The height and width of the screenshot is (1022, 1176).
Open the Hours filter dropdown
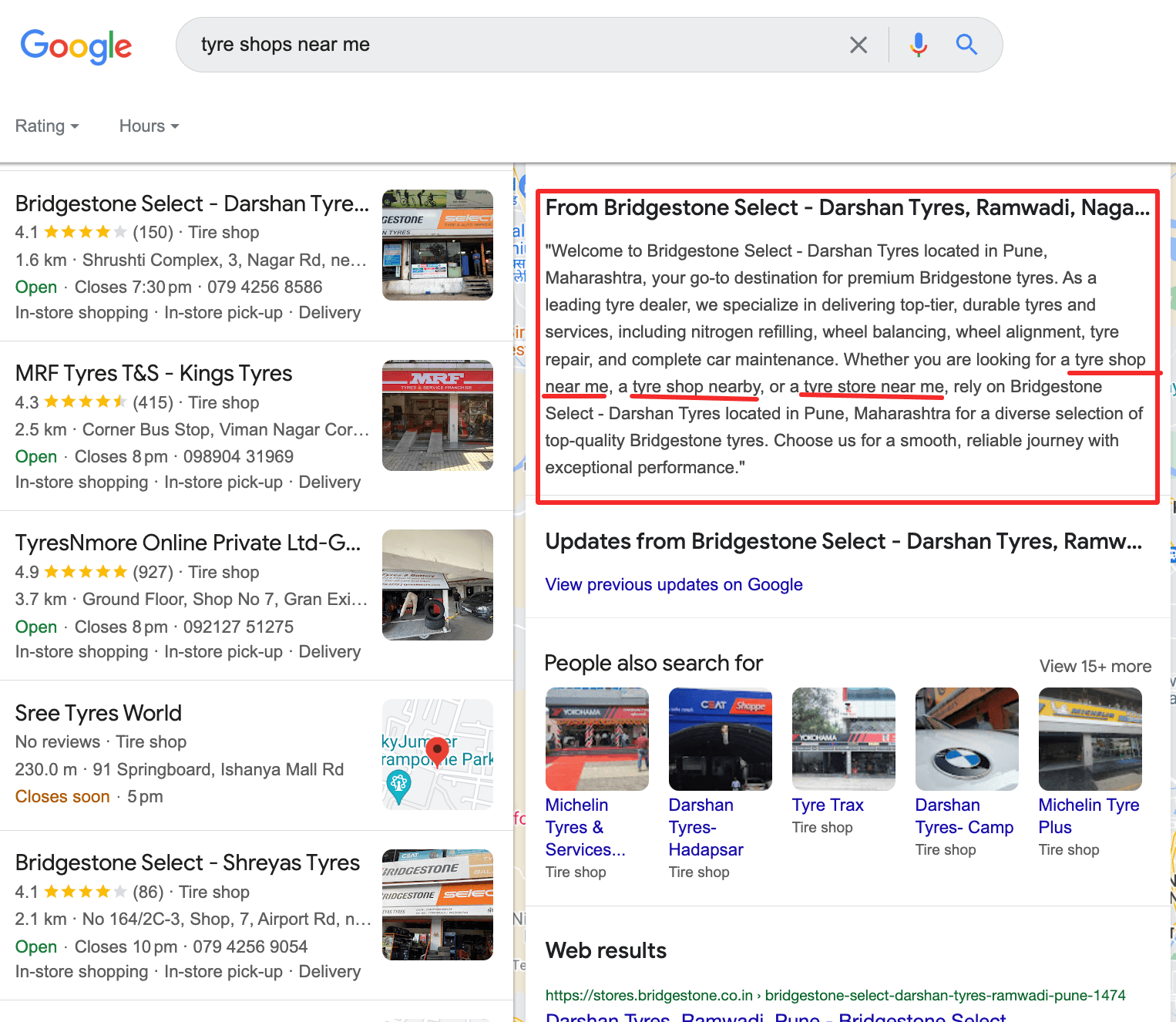click(148, 126)
